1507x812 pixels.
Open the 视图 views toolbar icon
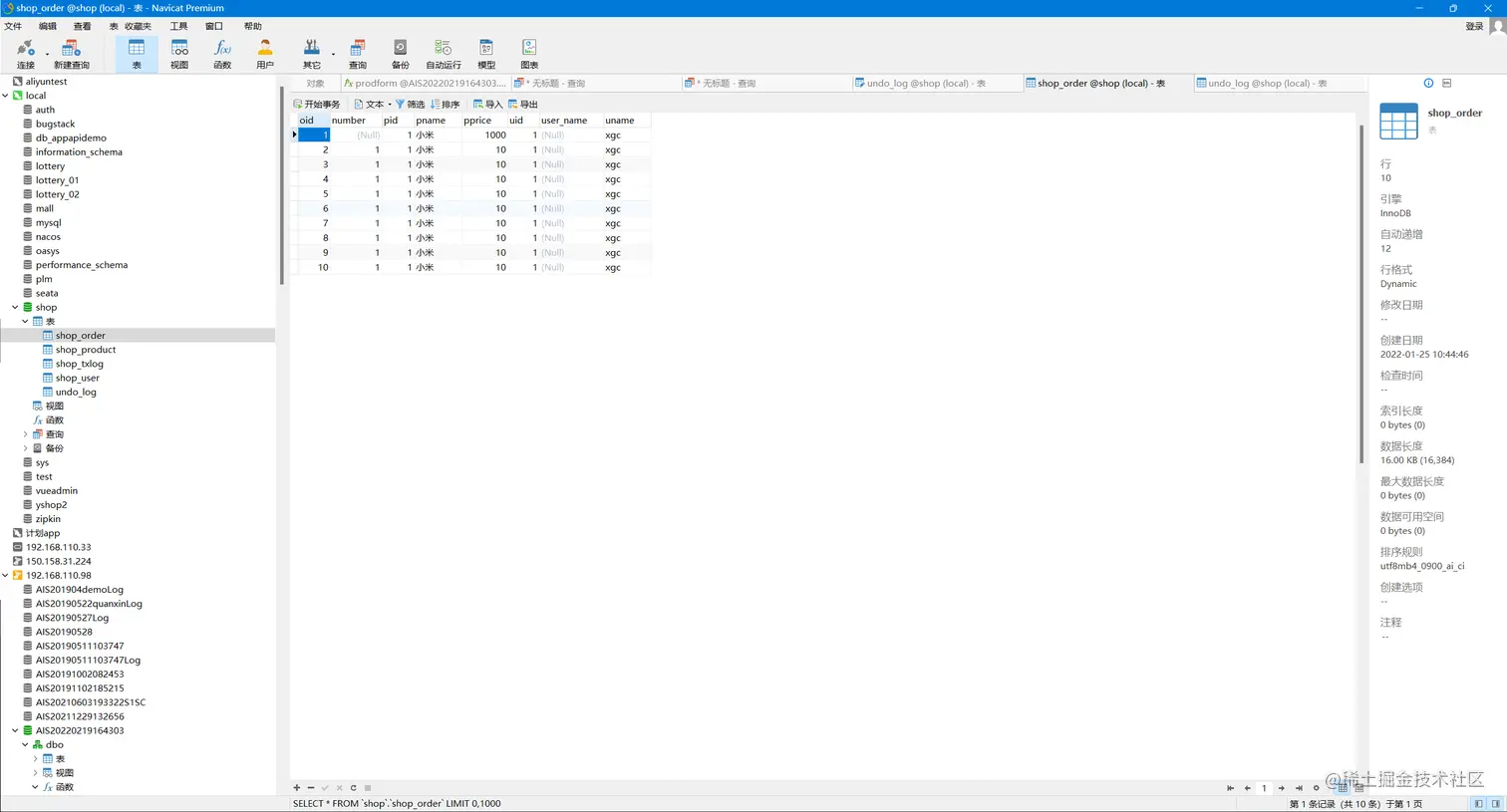click(179, 54)
